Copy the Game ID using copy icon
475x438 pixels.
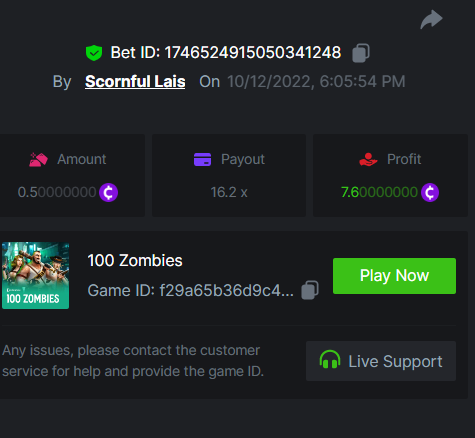(310, 290)
